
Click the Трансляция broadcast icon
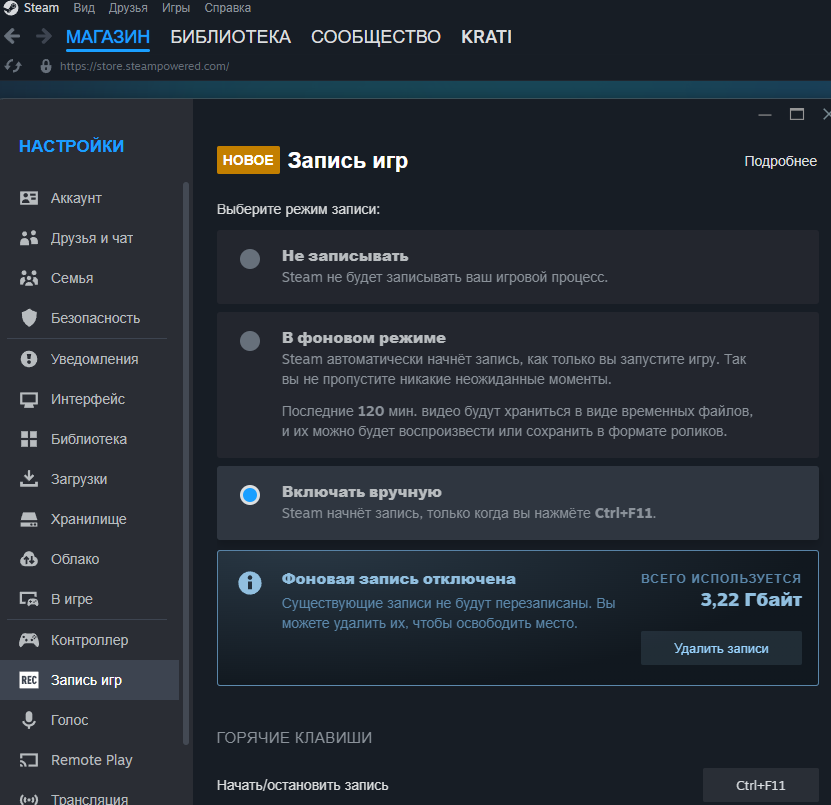pos(29,799)
